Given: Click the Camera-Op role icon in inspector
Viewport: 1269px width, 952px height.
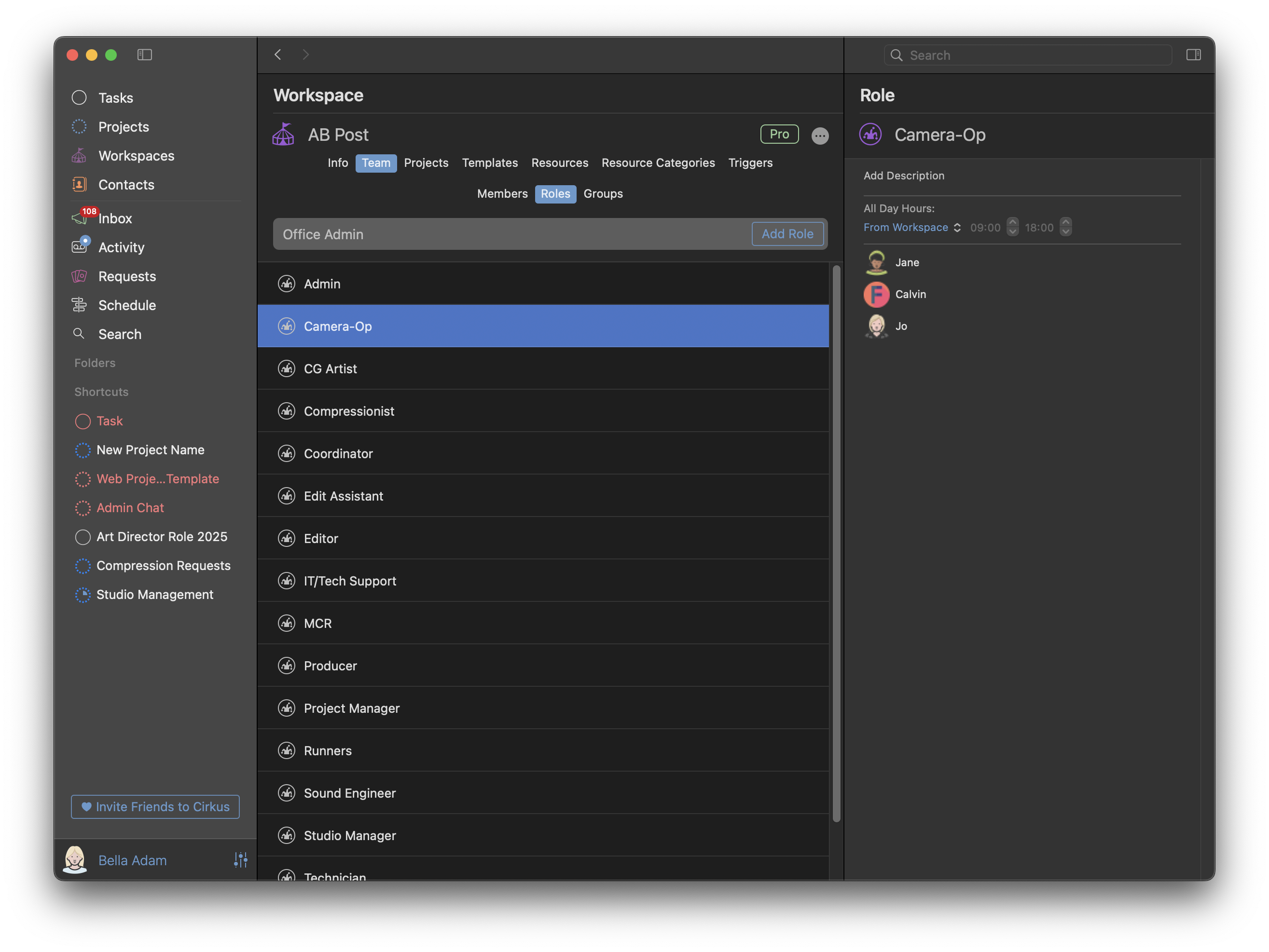Looking at the screenshot, I should click(x=870, y=135).
